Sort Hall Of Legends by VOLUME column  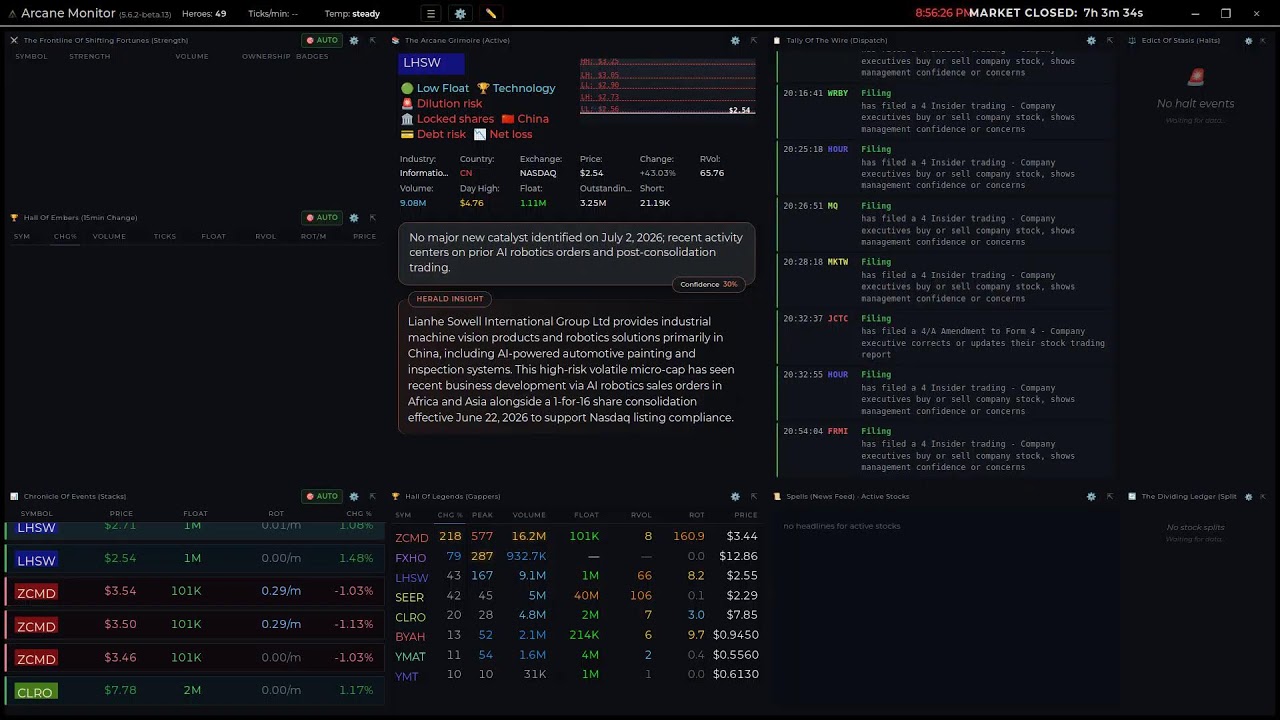pyautogui.click(x=529, y=515)
